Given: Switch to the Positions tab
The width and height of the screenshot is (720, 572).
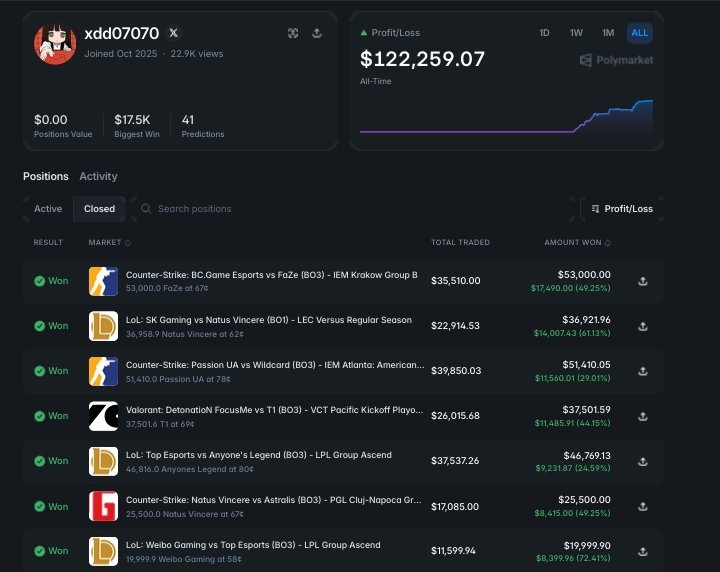Looking at the screenshot, I should pos(45,176).
